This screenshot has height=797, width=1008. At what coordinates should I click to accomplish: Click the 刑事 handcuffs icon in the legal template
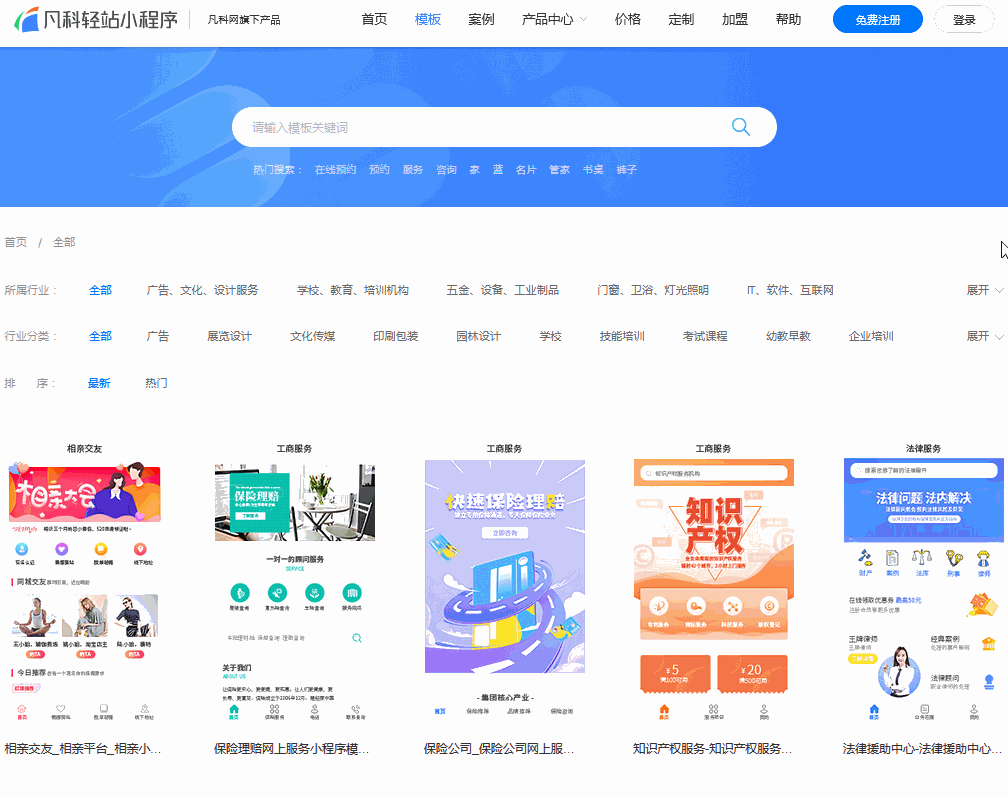pyautogui.click(x=954, y=557)
